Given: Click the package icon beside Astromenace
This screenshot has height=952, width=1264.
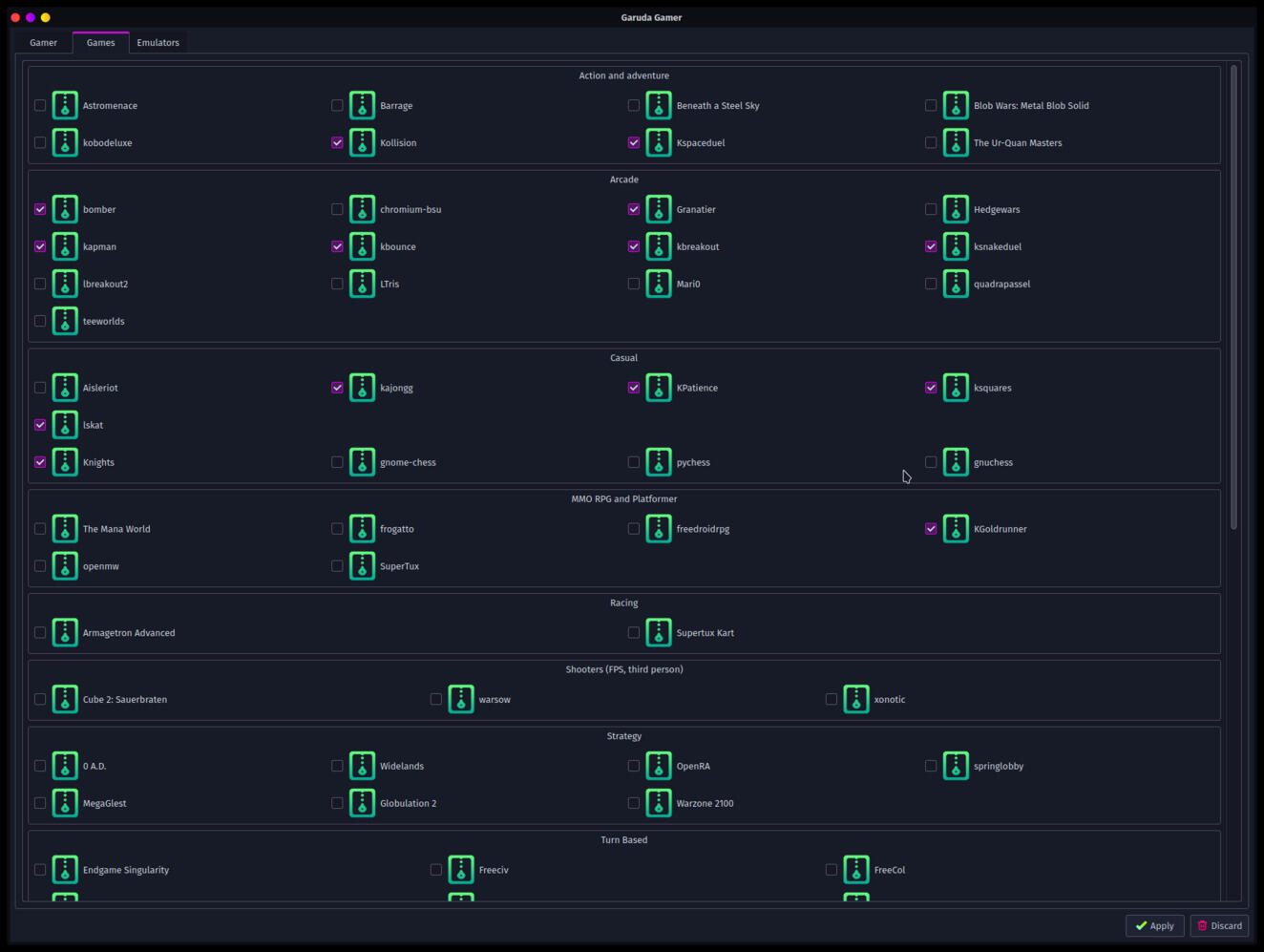Looking at the screenshot, I should 65,105.
